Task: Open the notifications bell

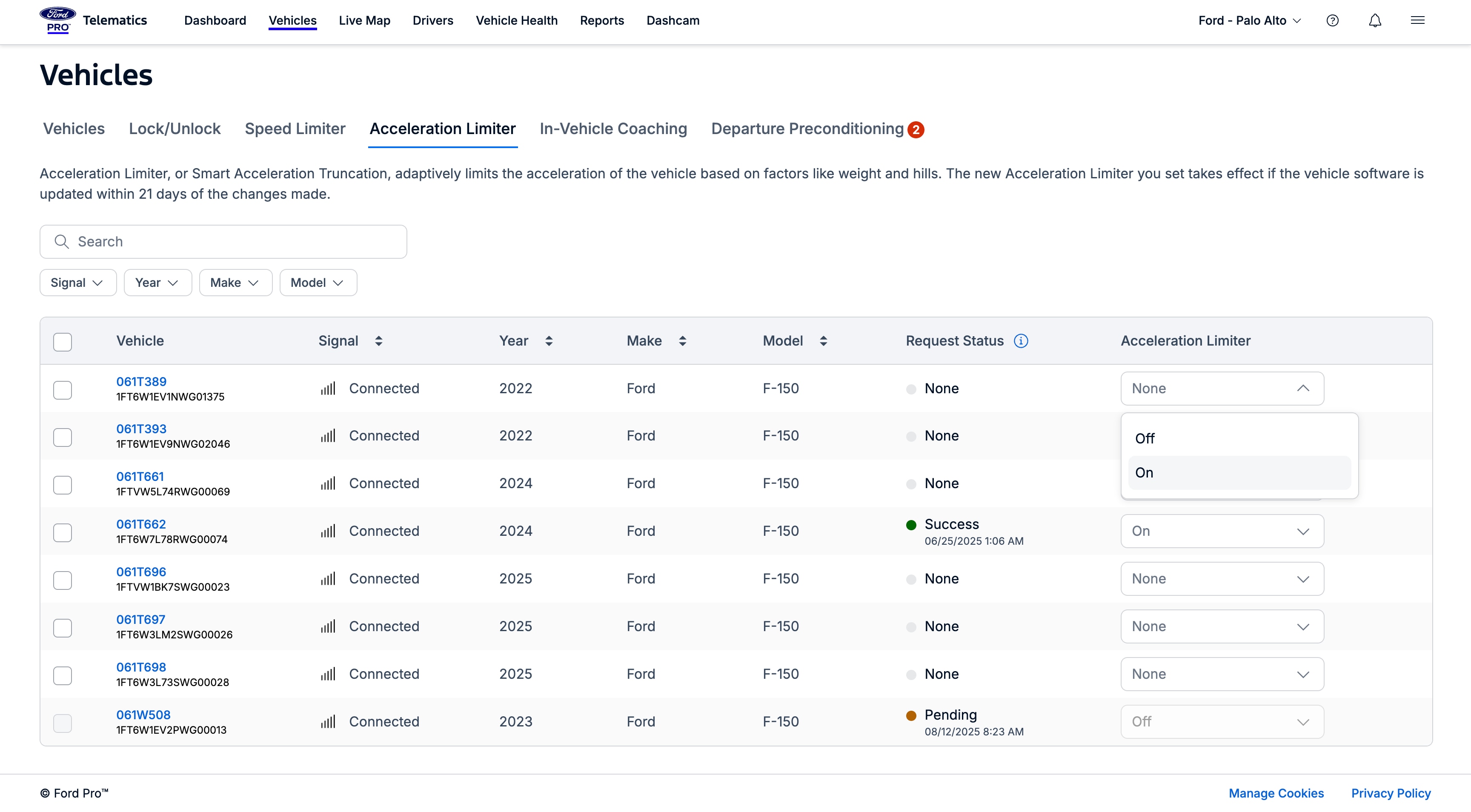Action: [x=1375, y=20]
